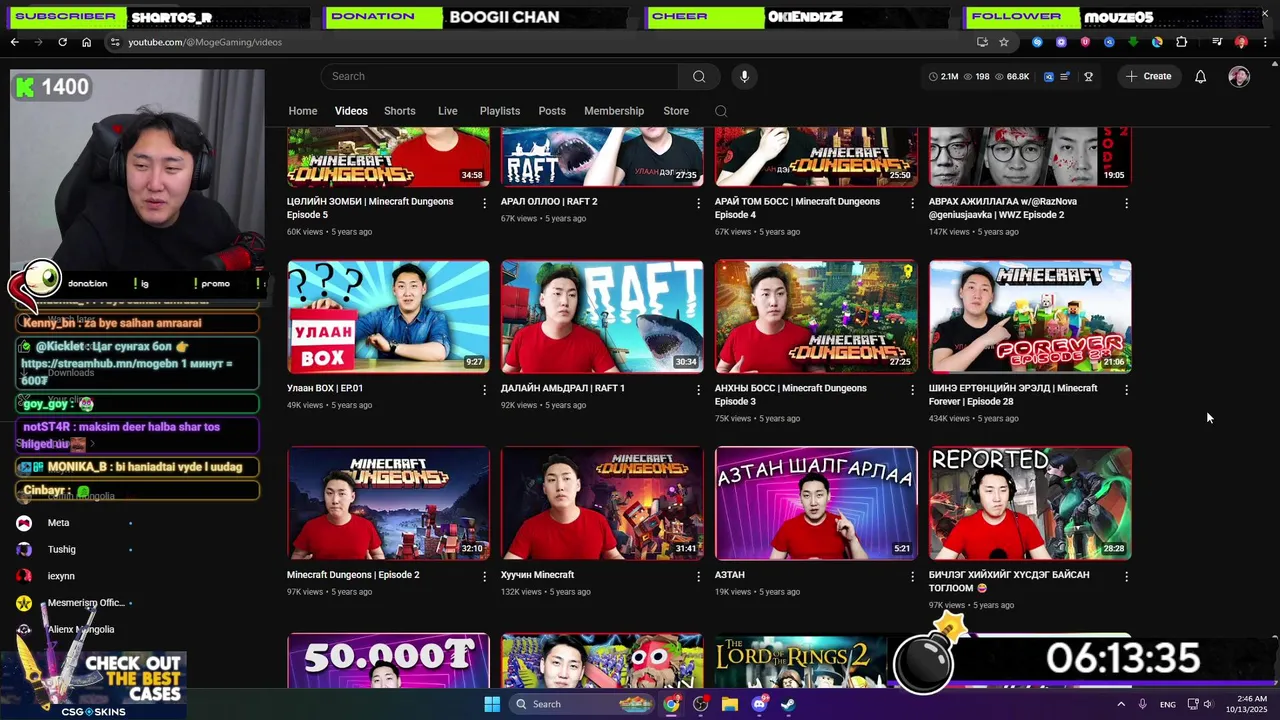Open the Membership tab
This screenshot has height=720, width=1280.
(614, 111)
